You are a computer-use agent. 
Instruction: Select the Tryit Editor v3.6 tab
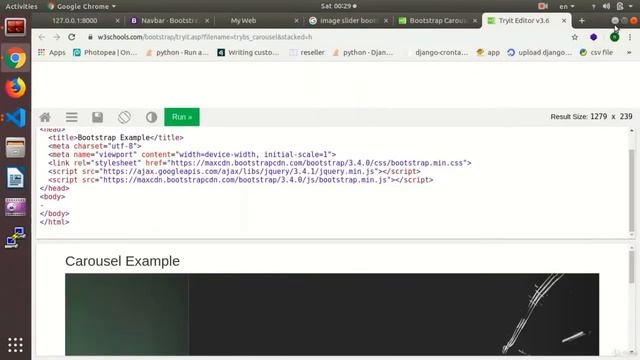coord(524,20)
